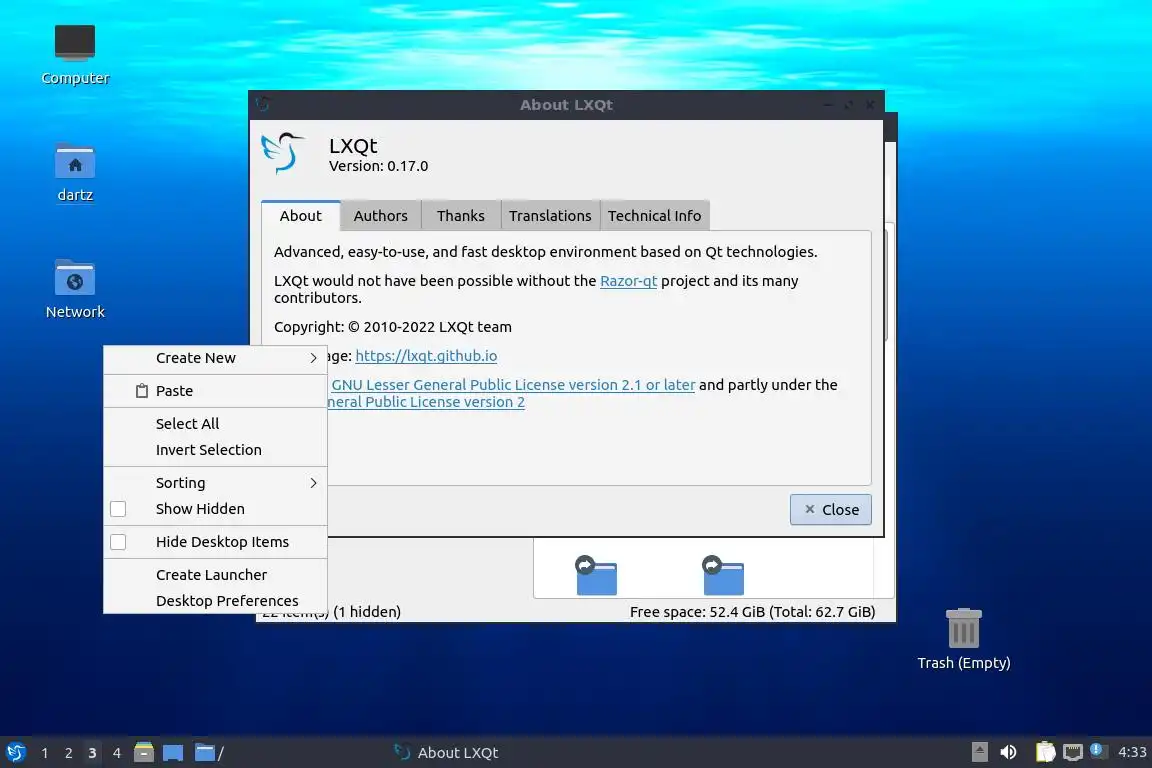Expand the Create New submenu

[x=215, y=358]
